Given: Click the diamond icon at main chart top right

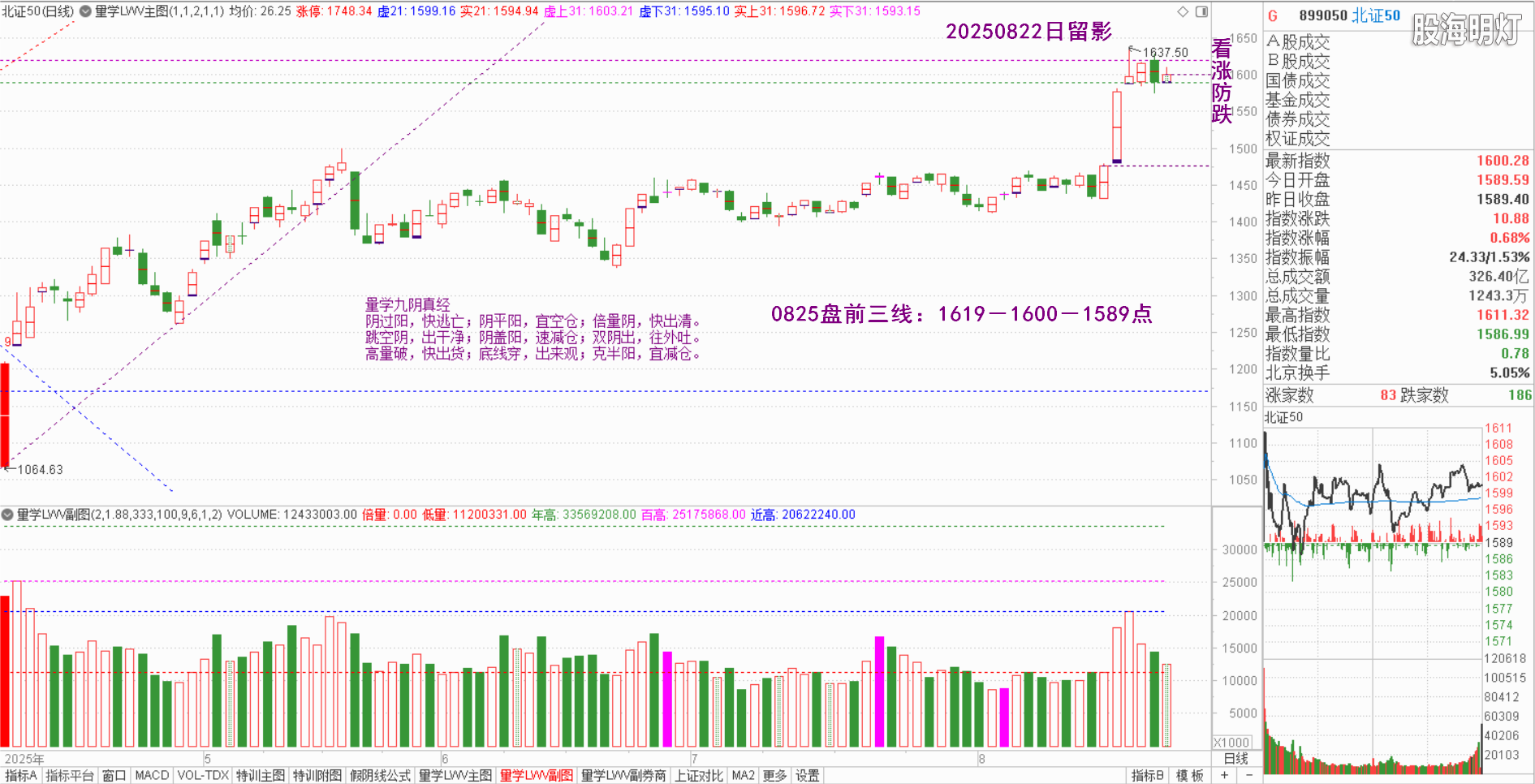Looking at the screenshot, I should (1184, 11).
